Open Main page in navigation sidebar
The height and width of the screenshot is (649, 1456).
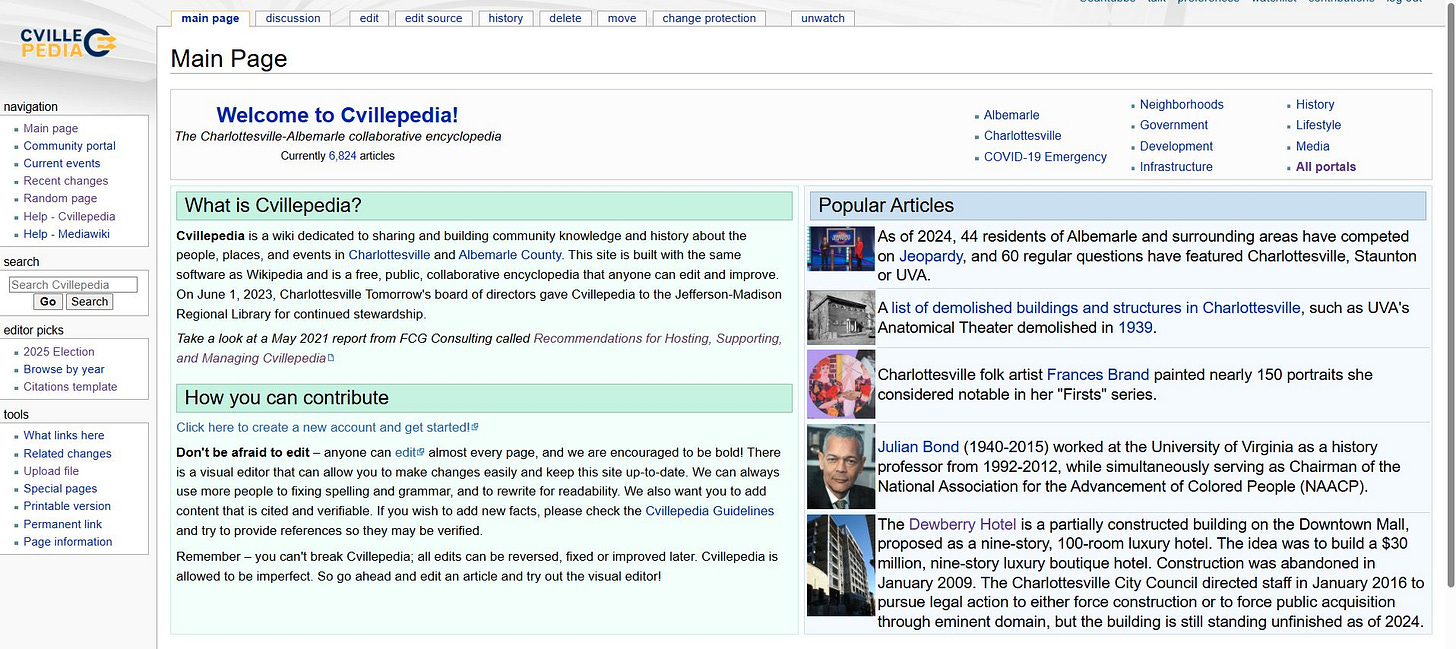(x=51, y=128)
